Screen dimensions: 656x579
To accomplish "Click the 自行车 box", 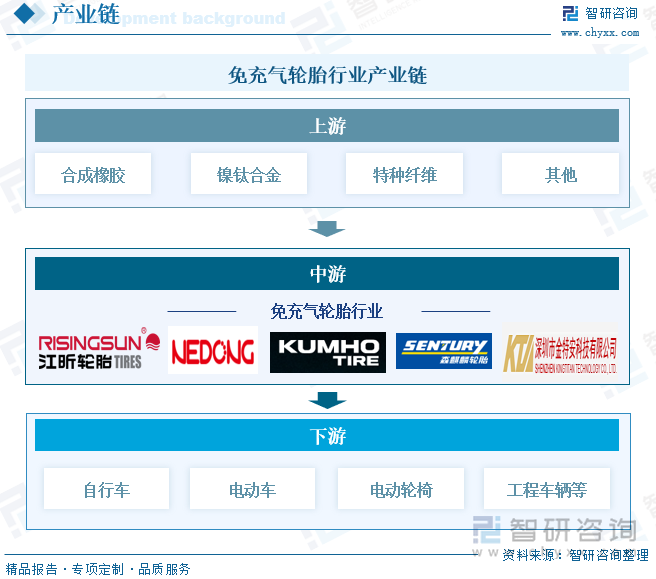I will [x=107, y=489].
